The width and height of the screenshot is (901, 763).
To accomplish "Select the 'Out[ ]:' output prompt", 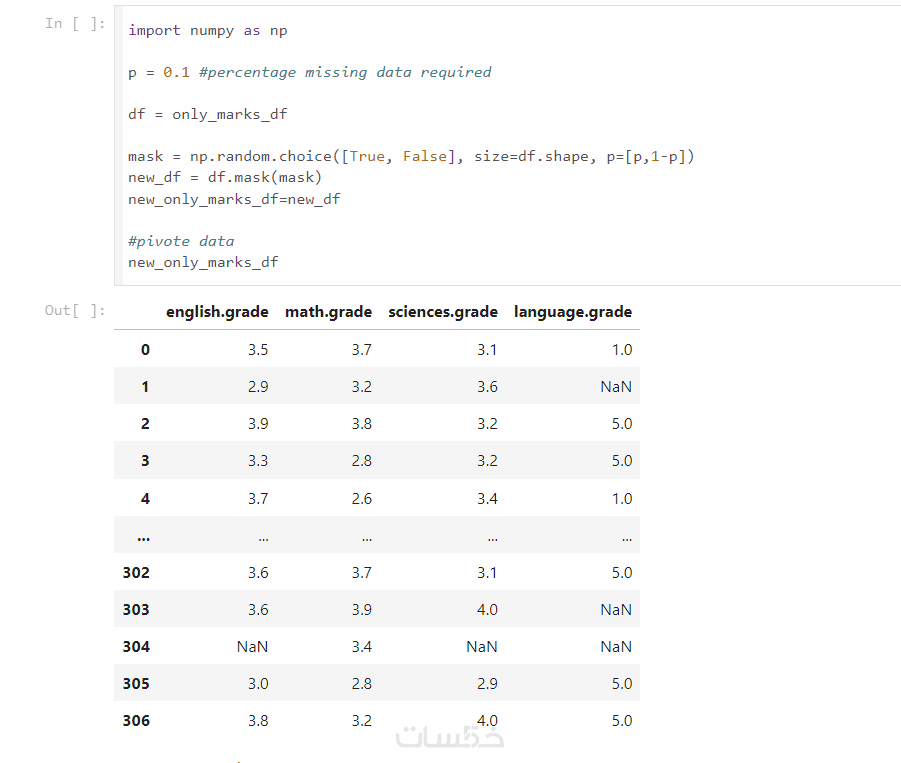I will (x=75, y=310).
